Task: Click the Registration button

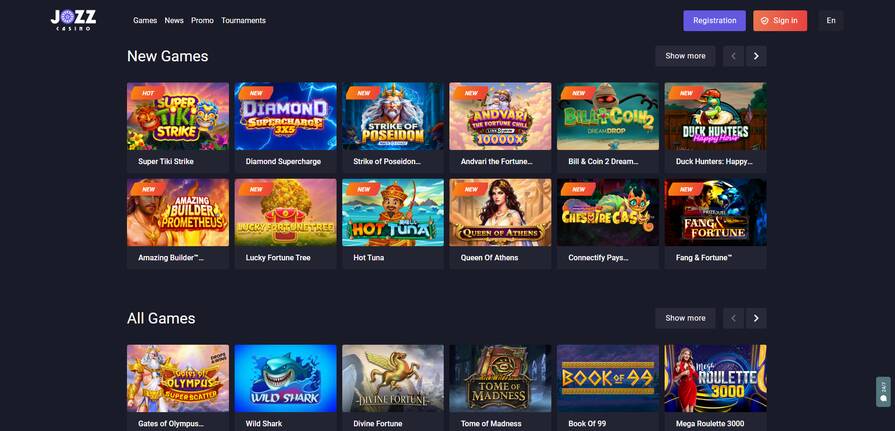Action: tap(715, 21)
